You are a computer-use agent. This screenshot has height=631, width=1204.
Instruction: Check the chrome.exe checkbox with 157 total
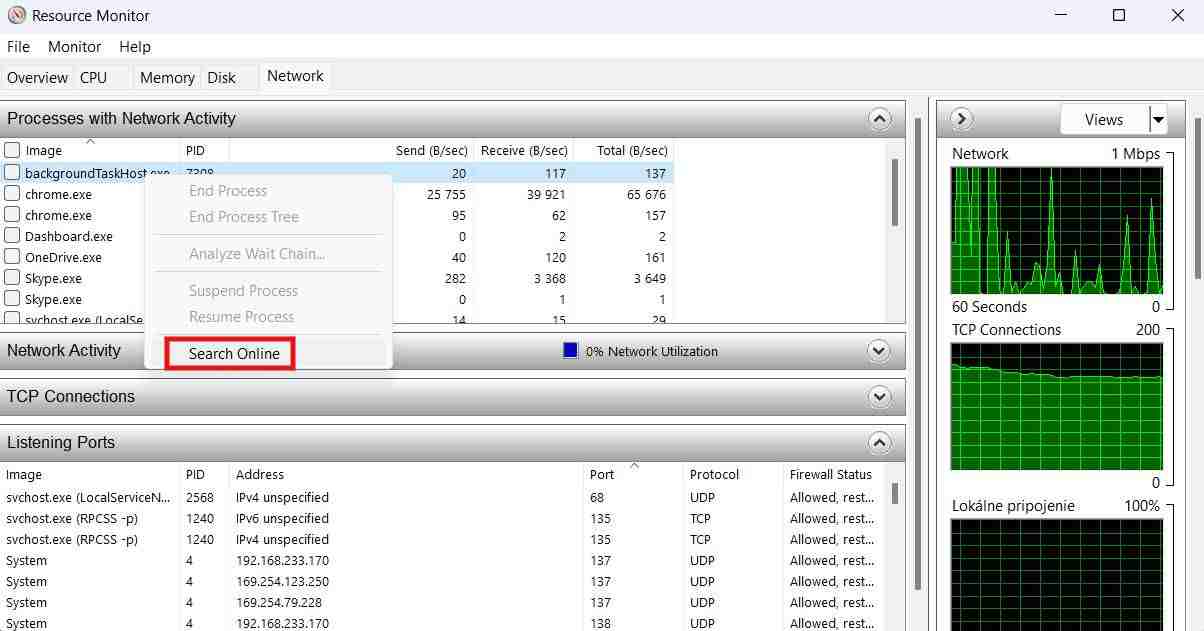click(x=12, y=214)
